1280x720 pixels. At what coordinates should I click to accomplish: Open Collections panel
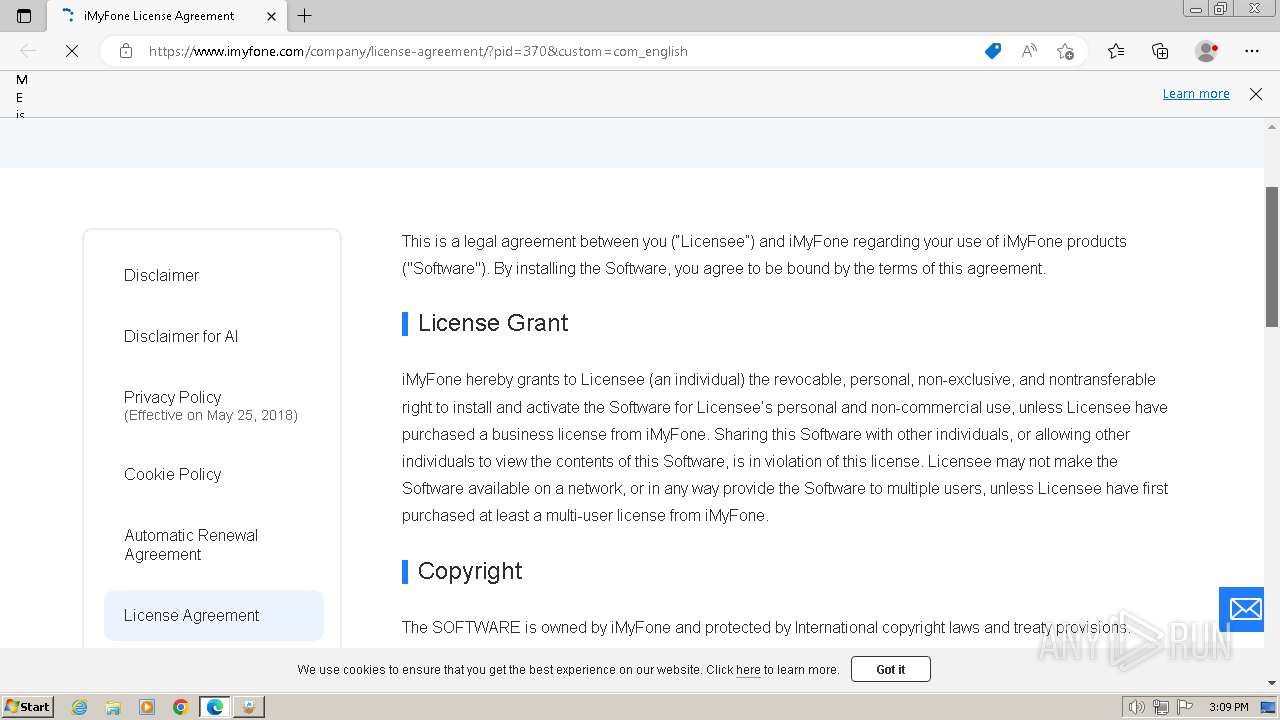[1160, 51]
